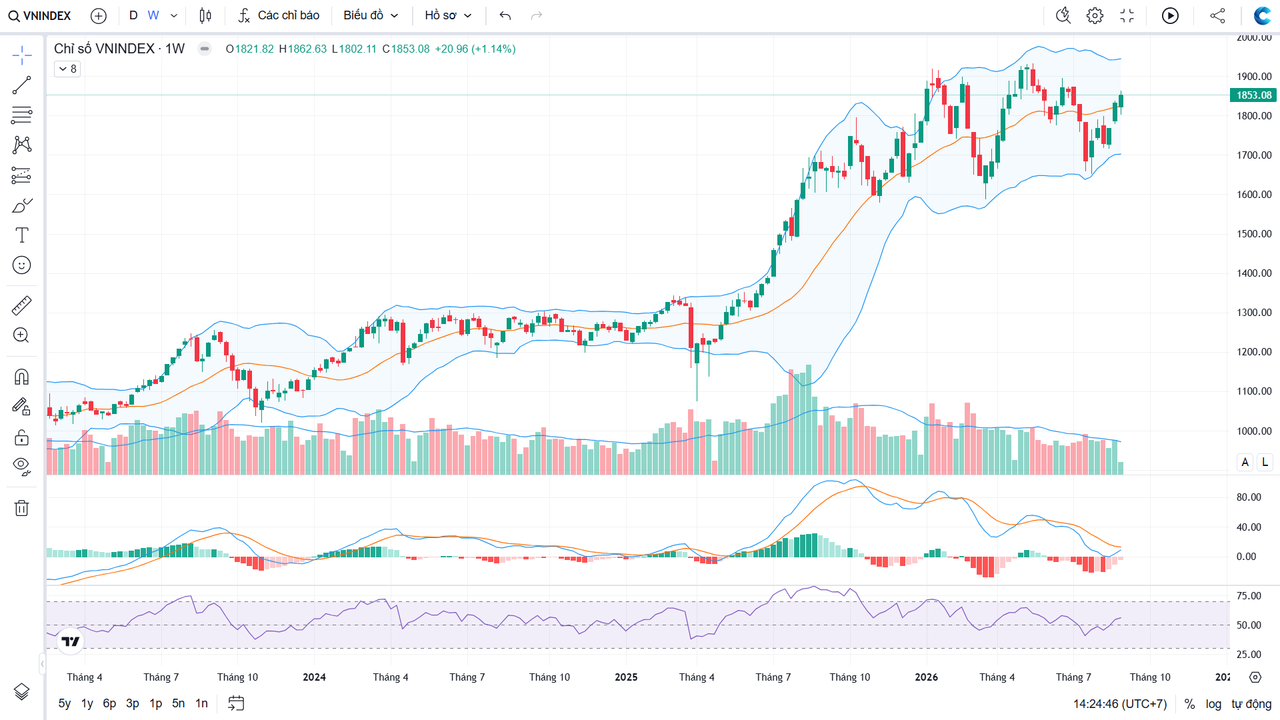Share the chart via the share icon
This screenshot has height=720, width=1280.
[1217, 16]
